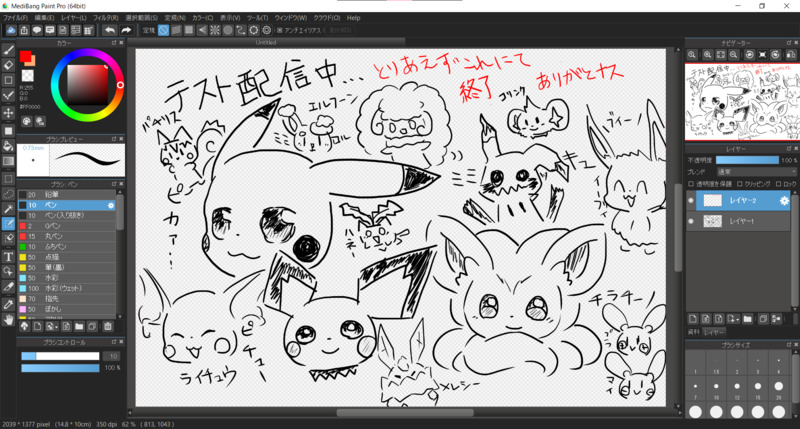
Task: Select the Magic Wand tool
Action: 8,209
